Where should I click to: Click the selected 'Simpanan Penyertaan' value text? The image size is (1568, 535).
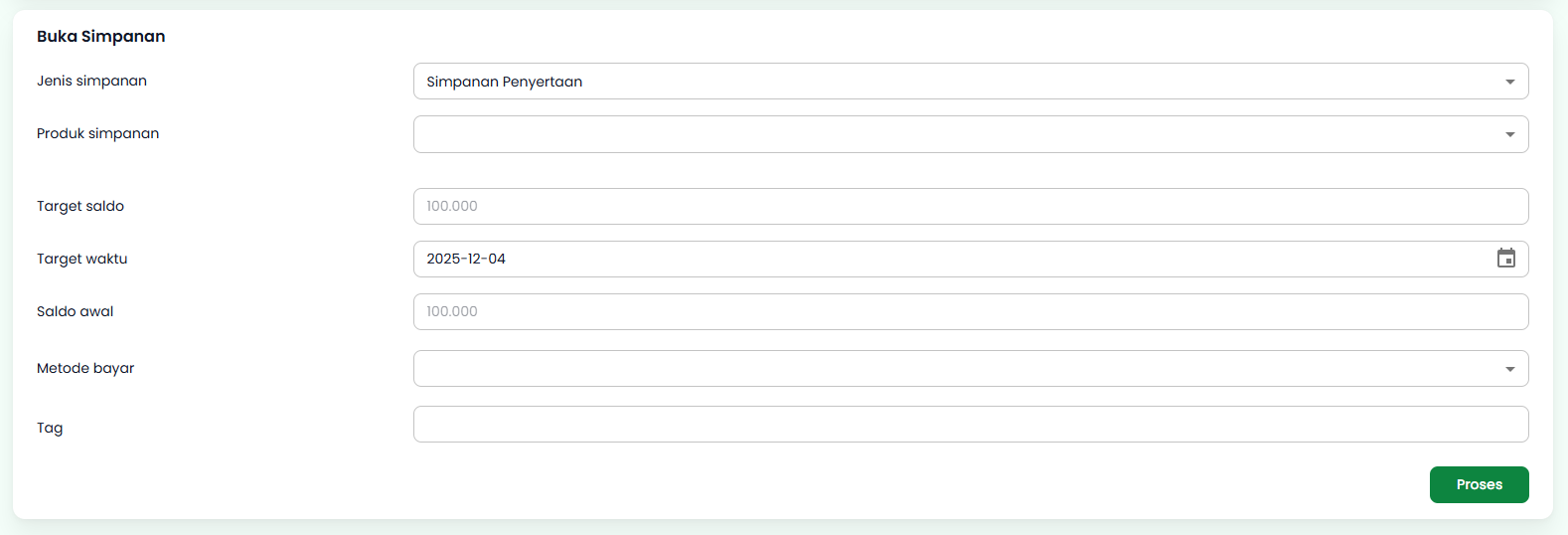point(505,82)
